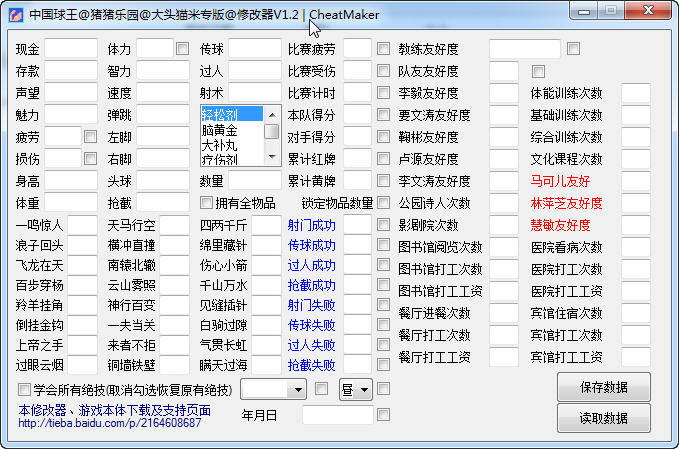This screenshot has height=449, width=679.
Task: Toggle the 队友友好度 checkbox
Action: 538,71
